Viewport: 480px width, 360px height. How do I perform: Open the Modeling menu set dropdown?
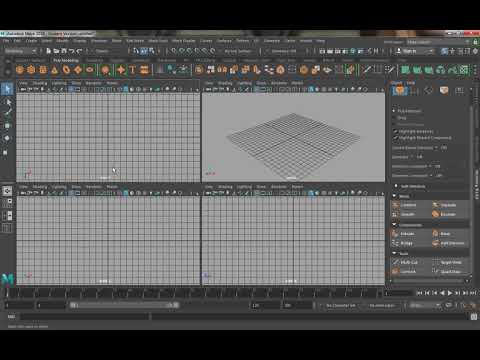20,51
